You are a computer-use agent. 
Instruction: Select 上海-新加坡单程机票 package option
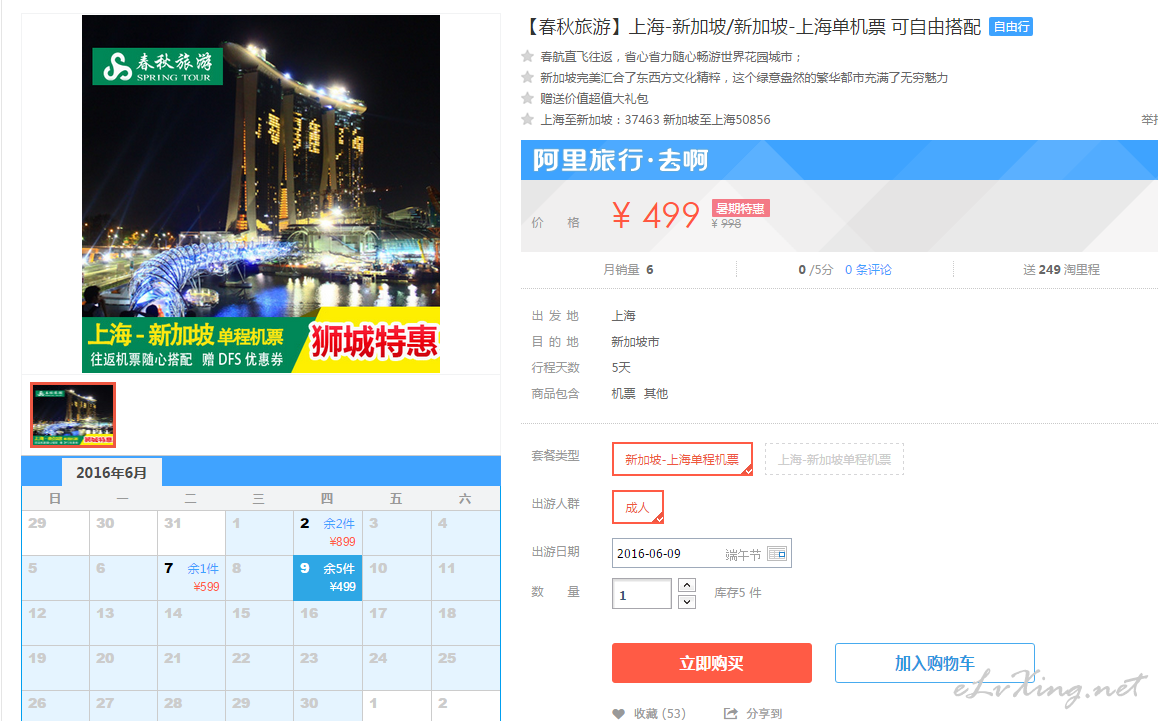click(834, 459)
